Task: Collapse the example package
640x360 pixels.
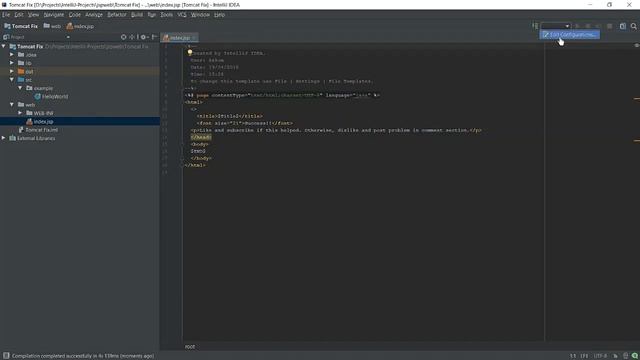Action: [20, 88]
